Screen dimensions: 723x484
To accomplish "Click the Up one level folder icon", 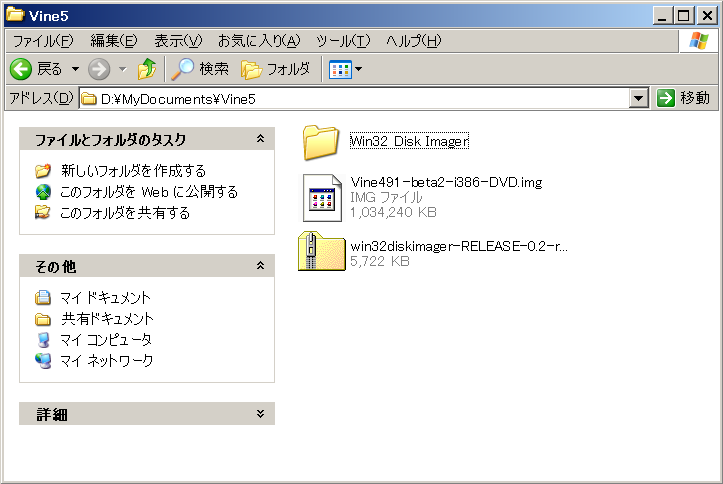I will pyautogui.click(x=147, y=69).
